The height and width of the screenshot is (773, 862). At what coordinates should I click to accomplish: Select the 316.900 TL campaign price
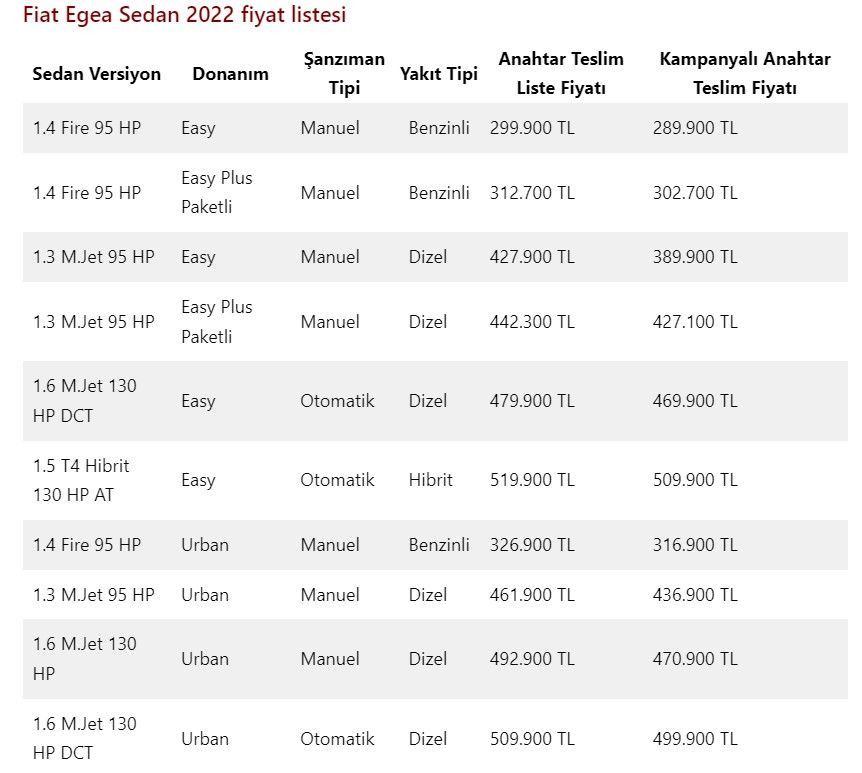pos(695,545)
